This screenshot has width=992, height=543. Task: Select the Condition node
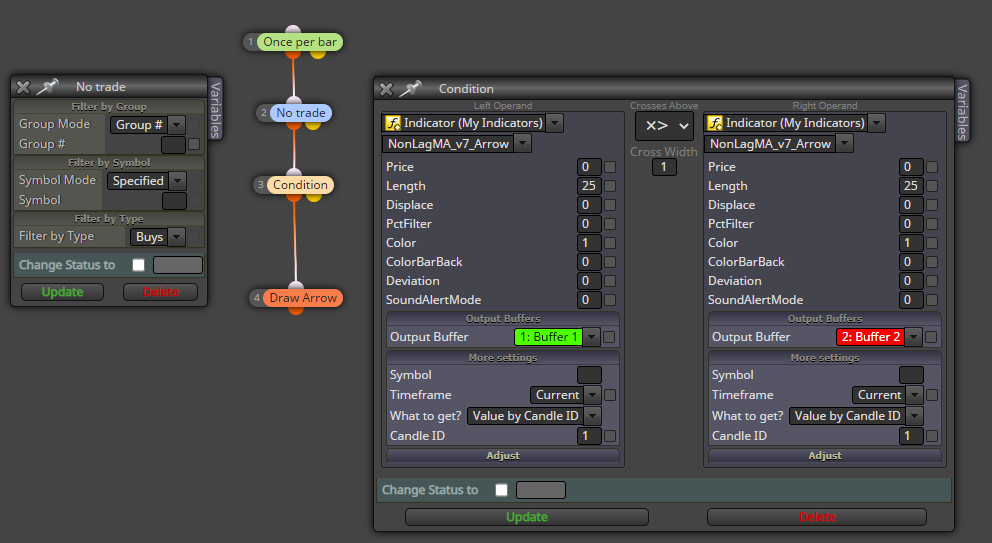pyautogui.click(x=301, y=185)
